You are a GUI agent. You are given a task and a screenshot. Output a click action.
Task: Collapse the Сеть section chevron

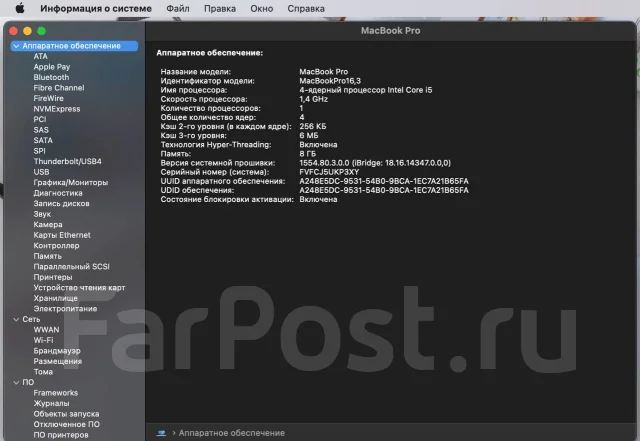[16, 319]
